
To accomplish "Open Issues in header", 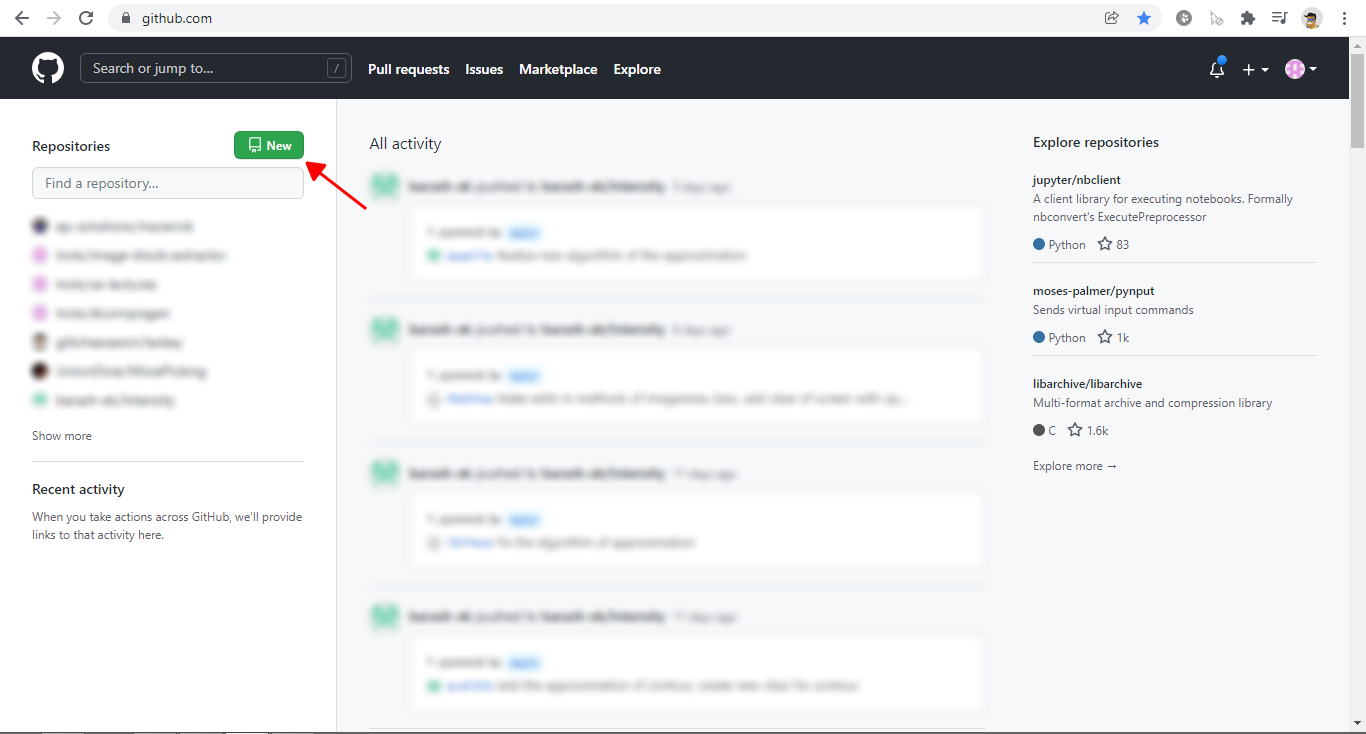I will (x=484, y=69).
